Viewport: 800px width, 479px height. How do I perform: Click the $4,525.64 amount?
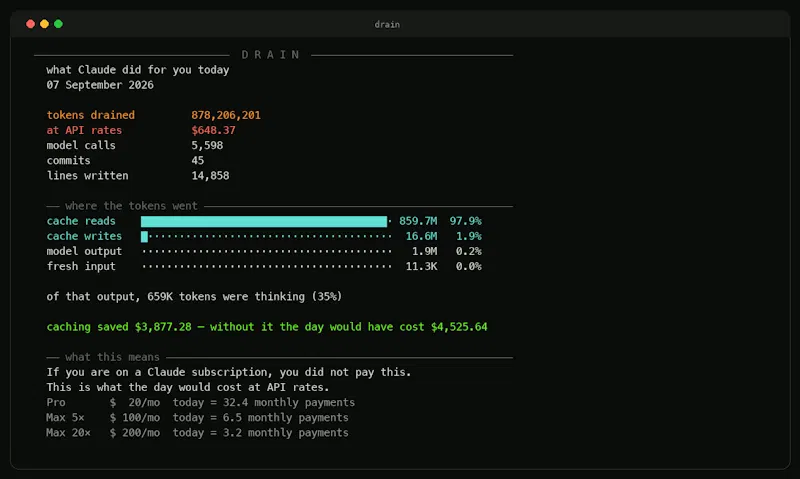tap(459, 327)
